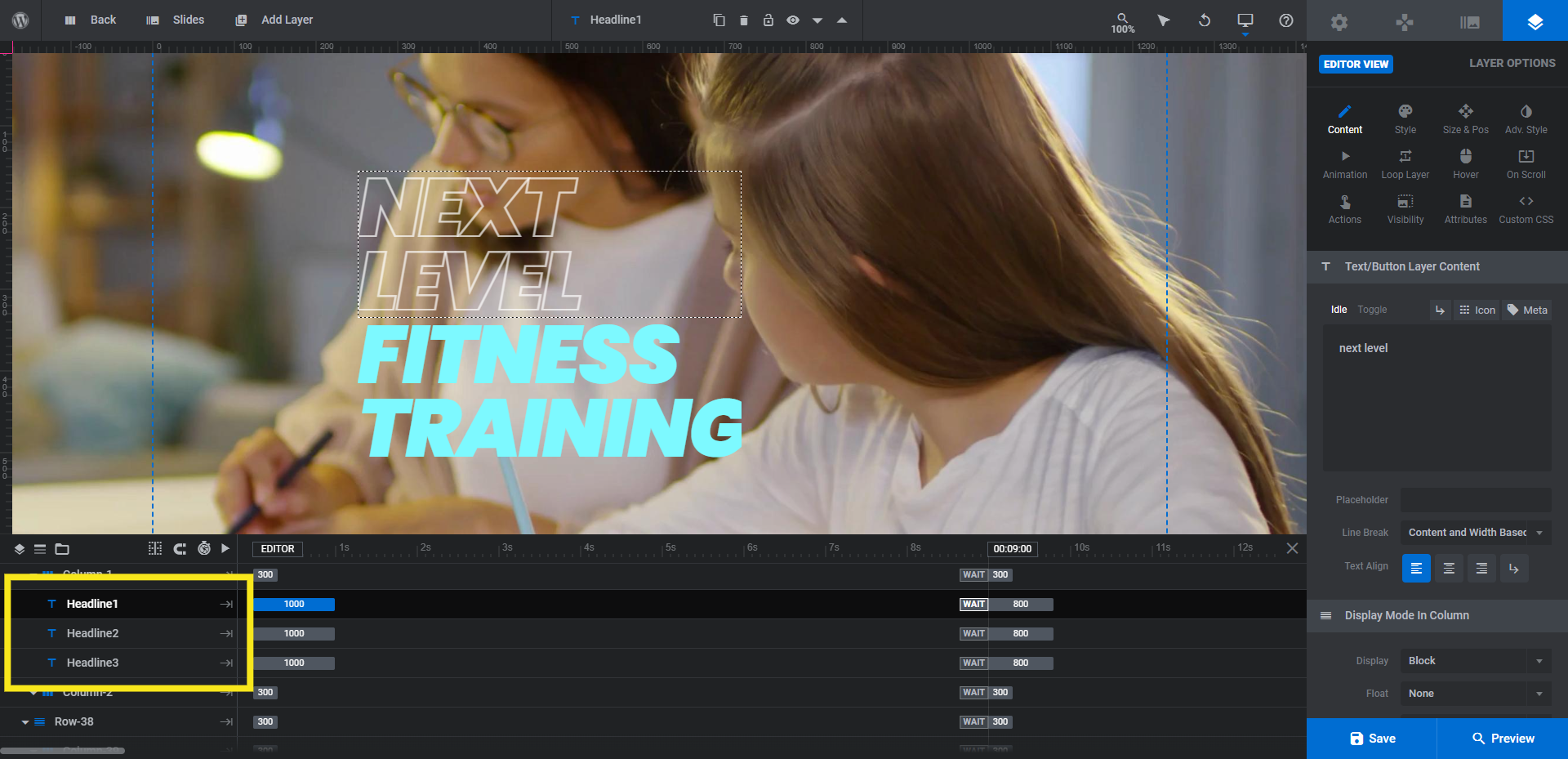Open the Style layer options
The image size is (1568, 759).
click(x=1405, y=119)
